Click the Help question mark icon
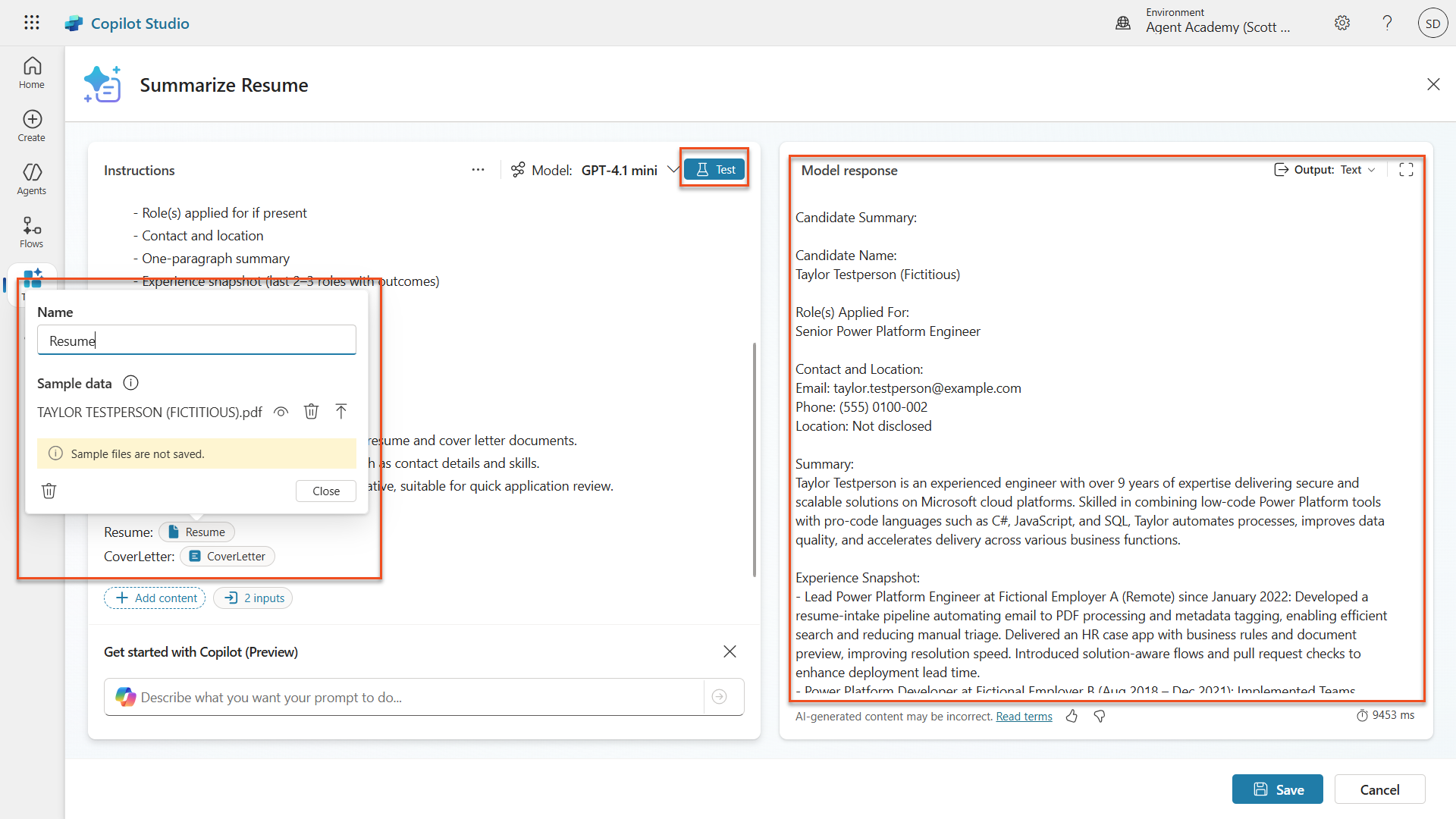1456x819 pixels. (x=1387, y=23)
